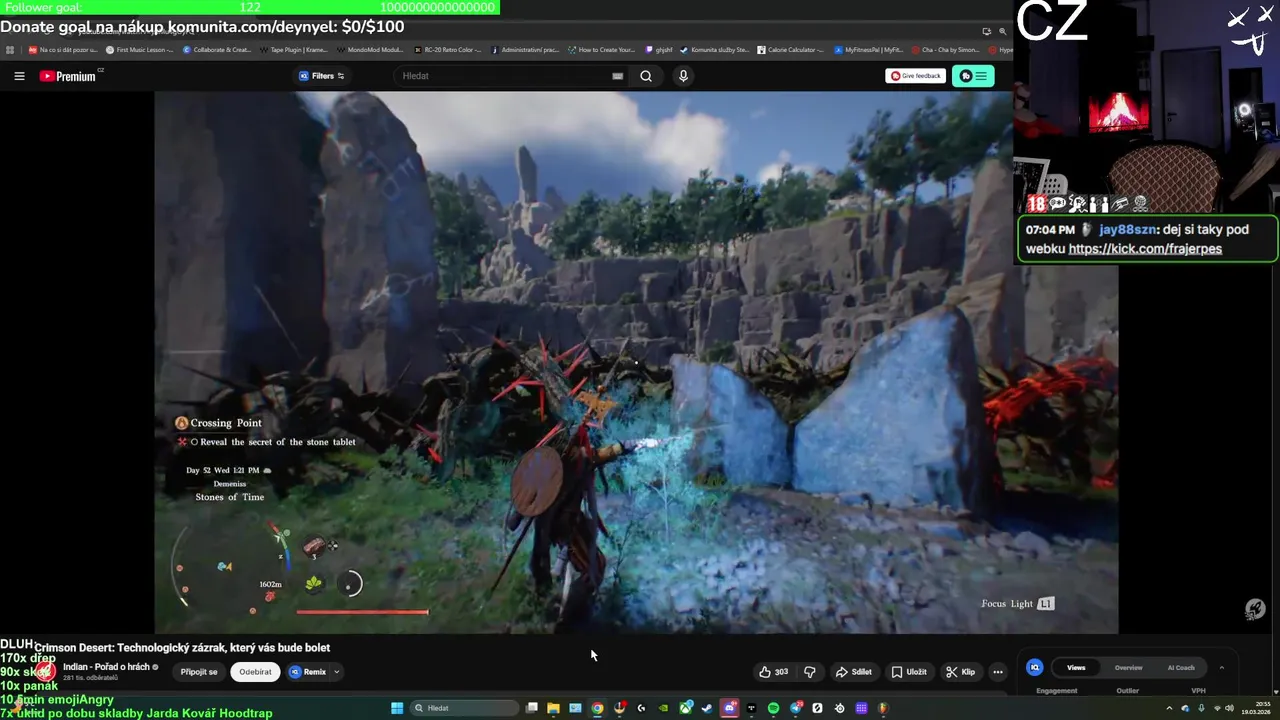This screenshot has height=720, width=1280.
Task: Click the video player to pause playback
Action: tap(636, 362)
